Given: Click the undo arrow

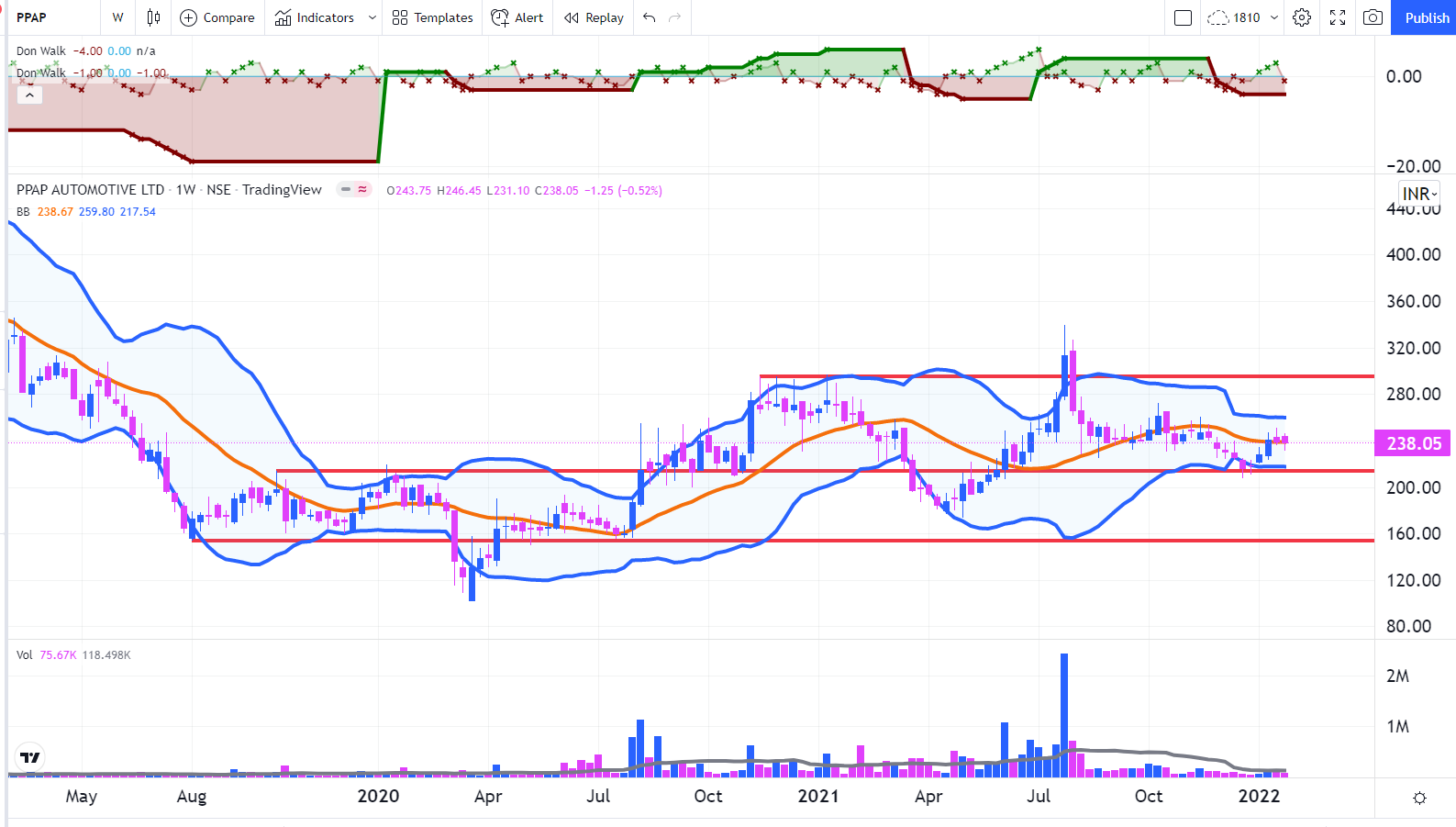Looking at the screenshot, I should [650, 17].
